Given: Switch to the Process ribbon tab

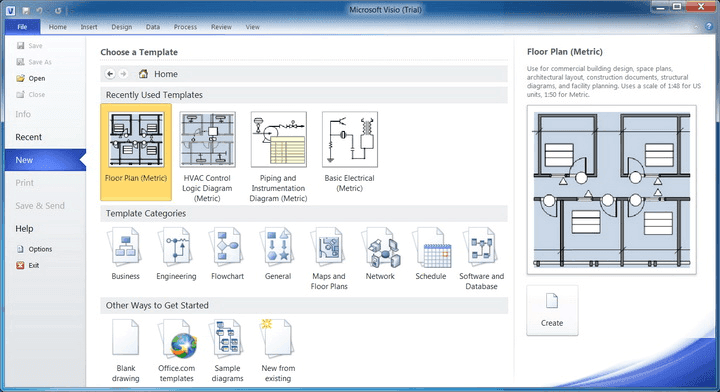Looking at the screenshot, I should [186, 27].
